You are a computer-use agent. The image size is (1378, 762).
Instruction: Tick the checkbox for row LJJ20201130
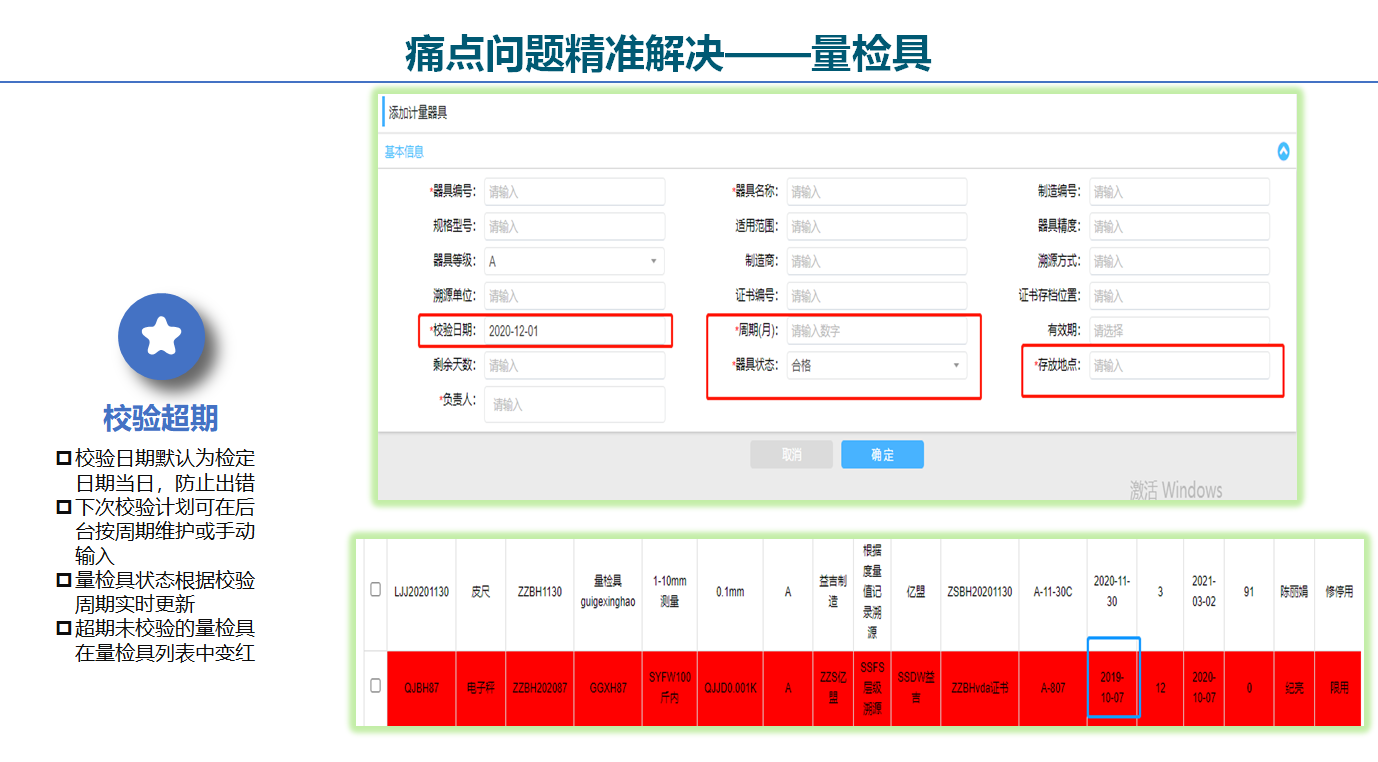pyautogui.click(x=376, y=590)
